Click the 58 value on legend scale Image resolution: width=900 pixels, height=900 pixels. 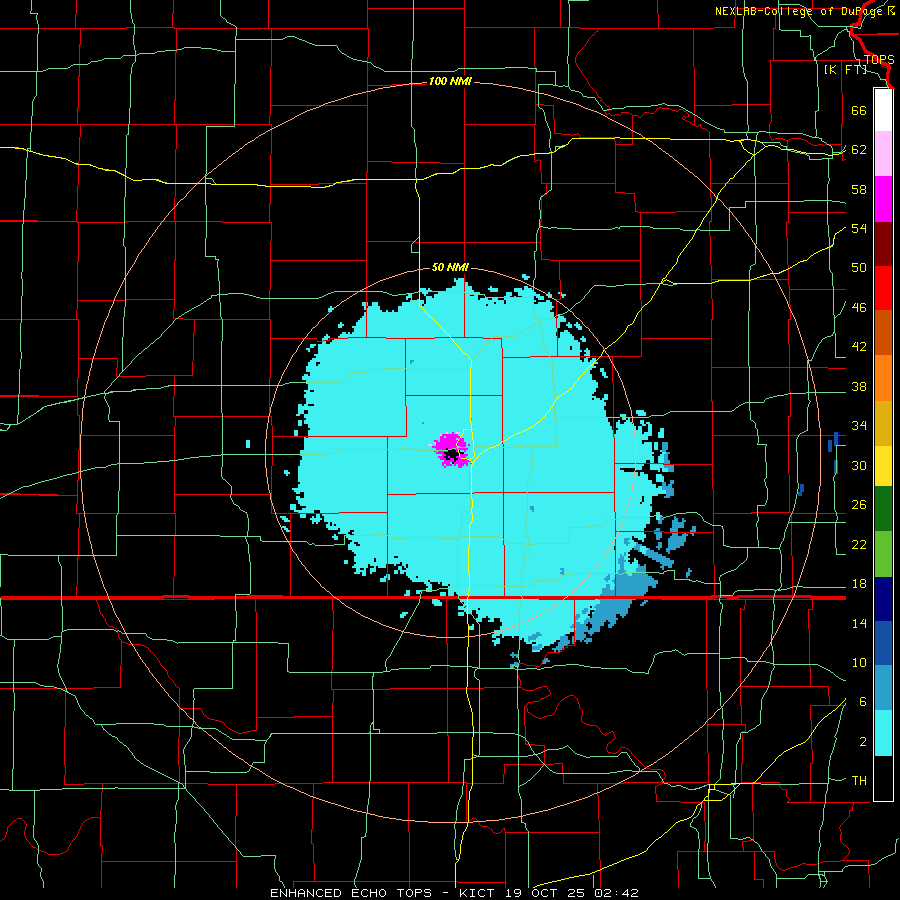coord(859,189)
